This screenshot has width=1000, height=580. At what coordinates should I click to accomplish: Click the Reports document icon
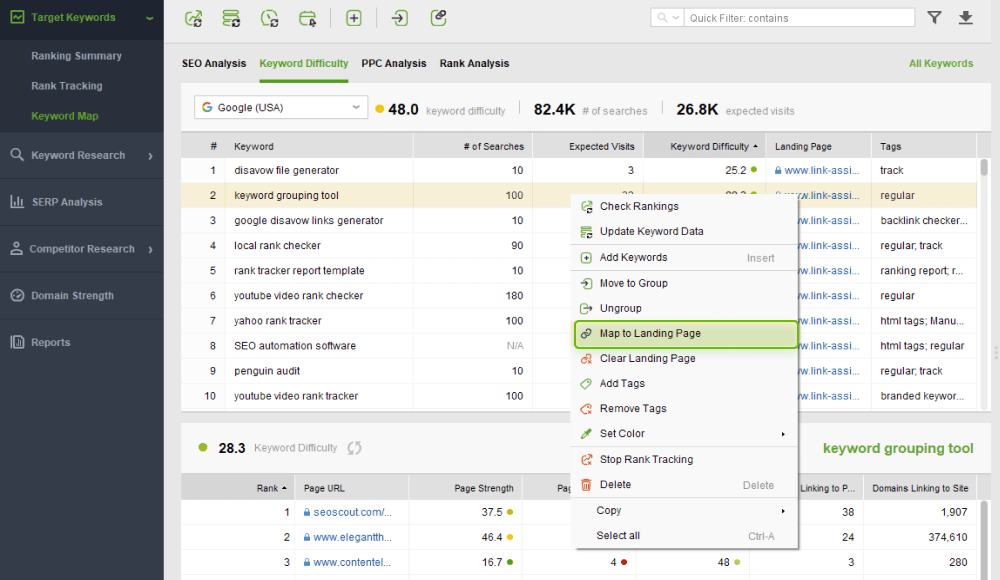[17, 342]
